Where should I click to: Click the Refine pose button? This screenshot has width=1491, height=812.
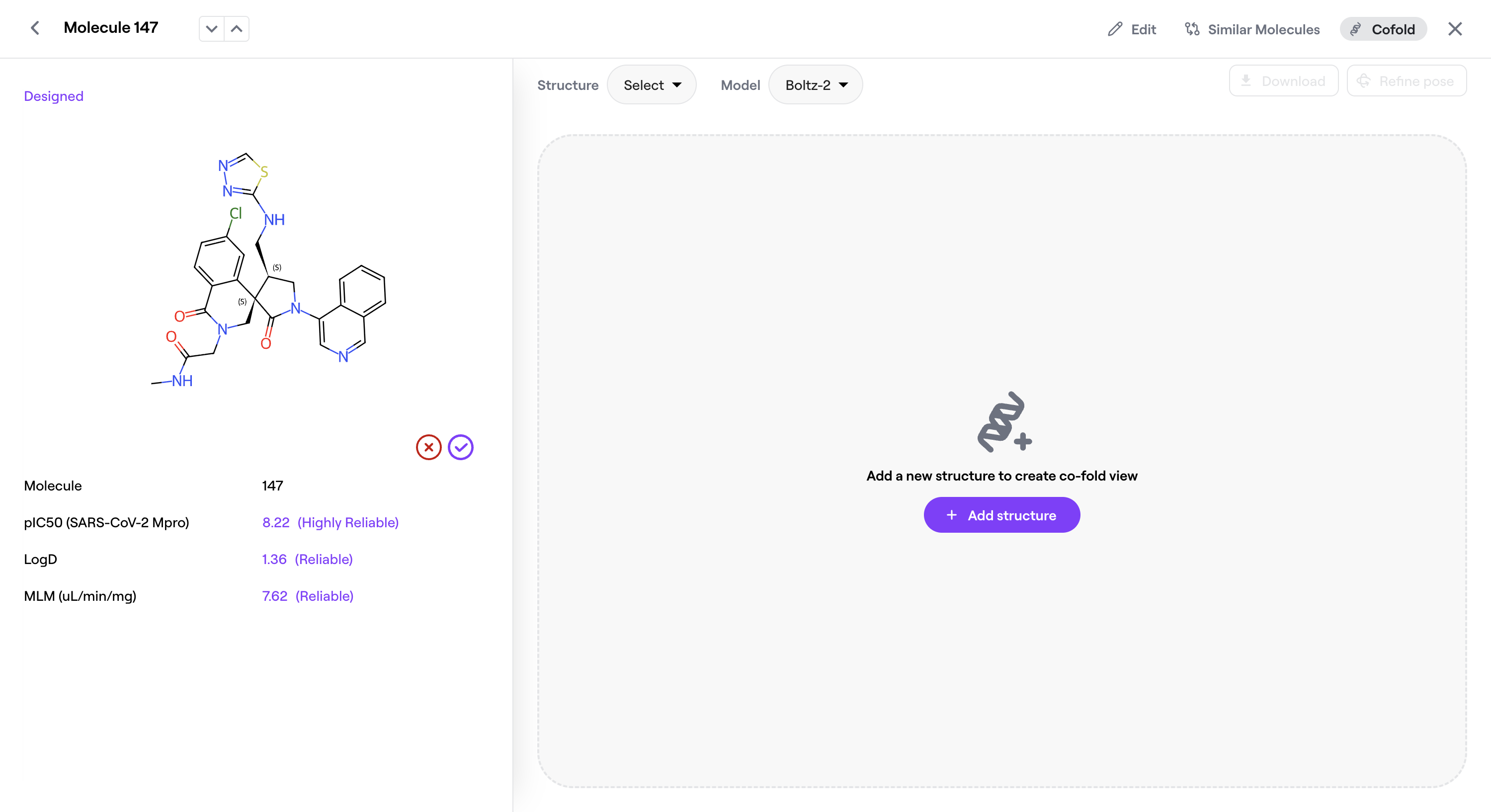(x=1406, y=81)
